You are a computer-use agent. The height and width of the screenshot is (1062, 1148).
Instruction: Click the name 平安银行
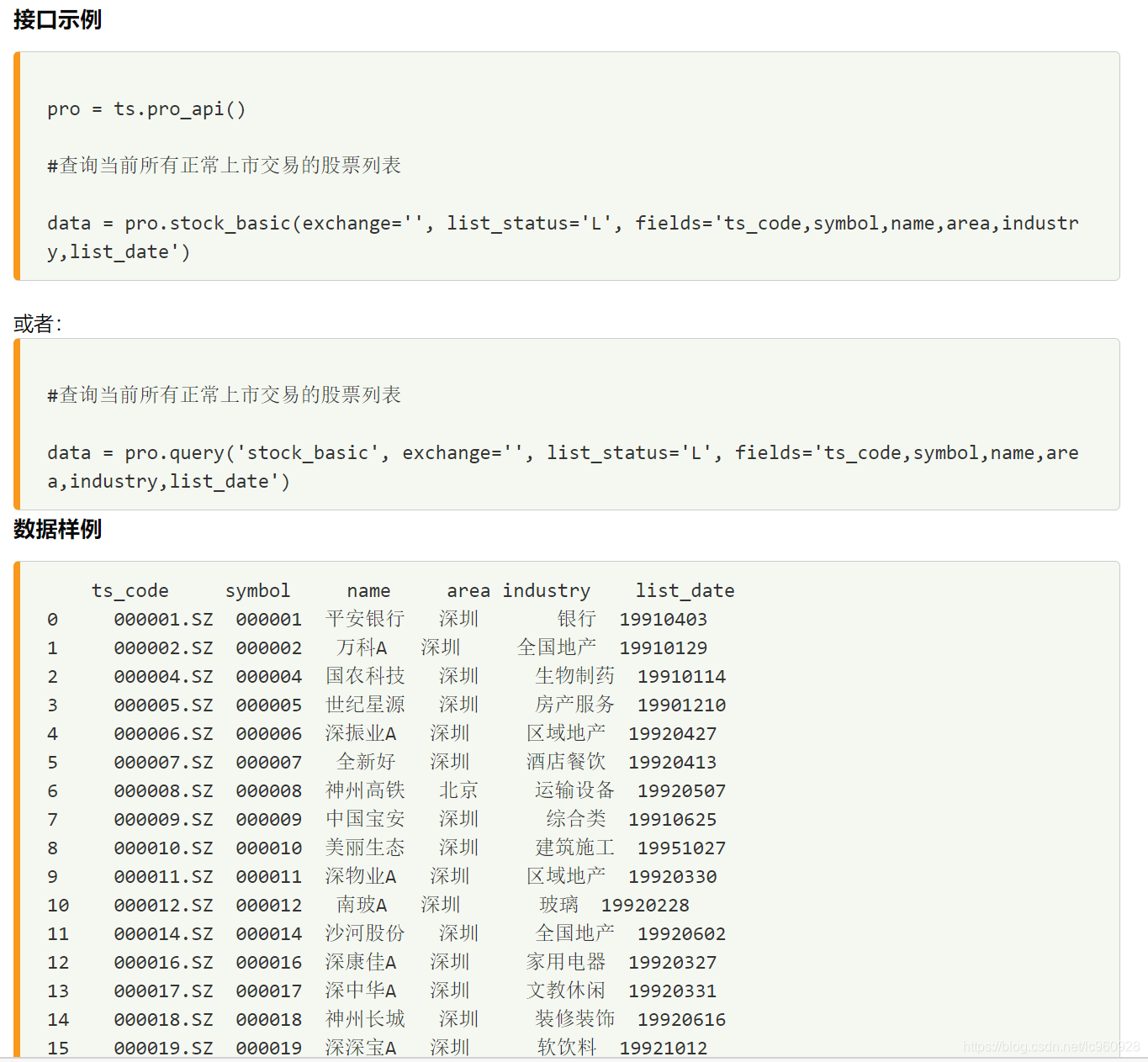pyautogui.click(x=365, y=620)
